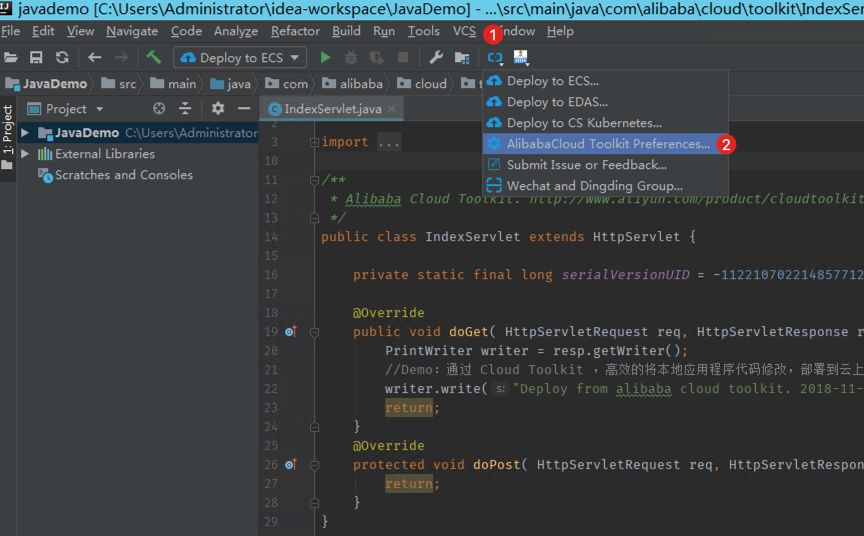Open the Code menu
This screenshot has width=864, height=536.
click(186, 31)
